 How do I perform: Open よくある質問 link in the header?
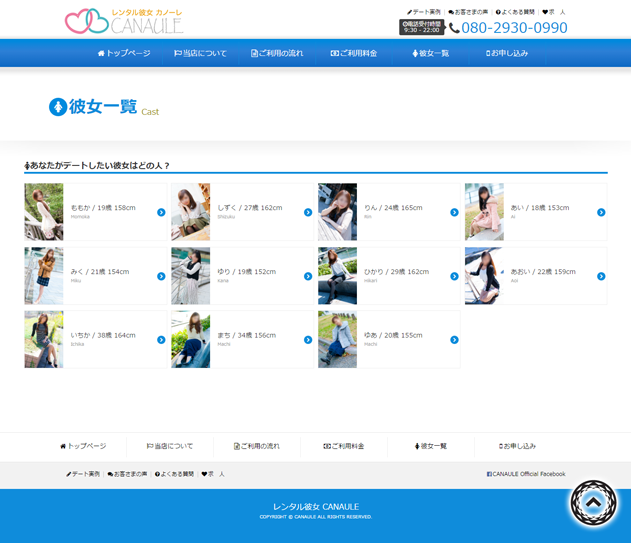tap(516, 12)
